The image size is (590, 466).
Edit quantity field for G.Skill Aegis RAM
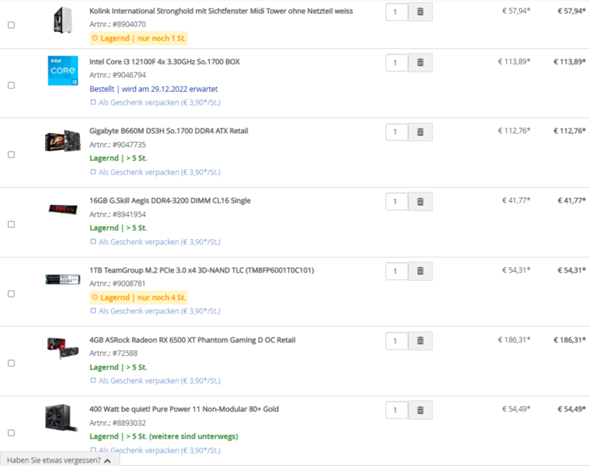[397, 201]
